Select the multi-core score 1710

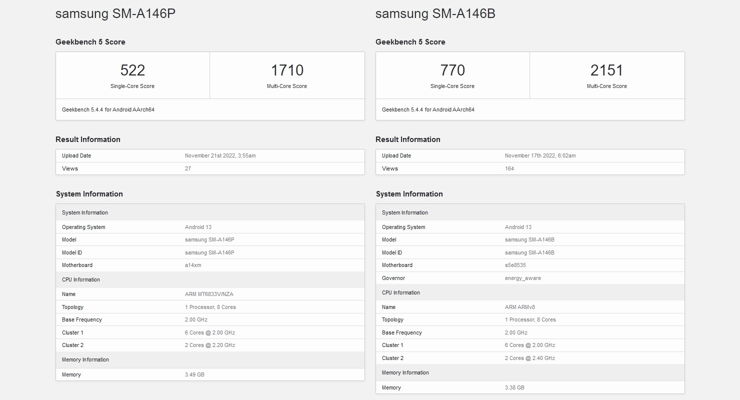pos(287,70)
